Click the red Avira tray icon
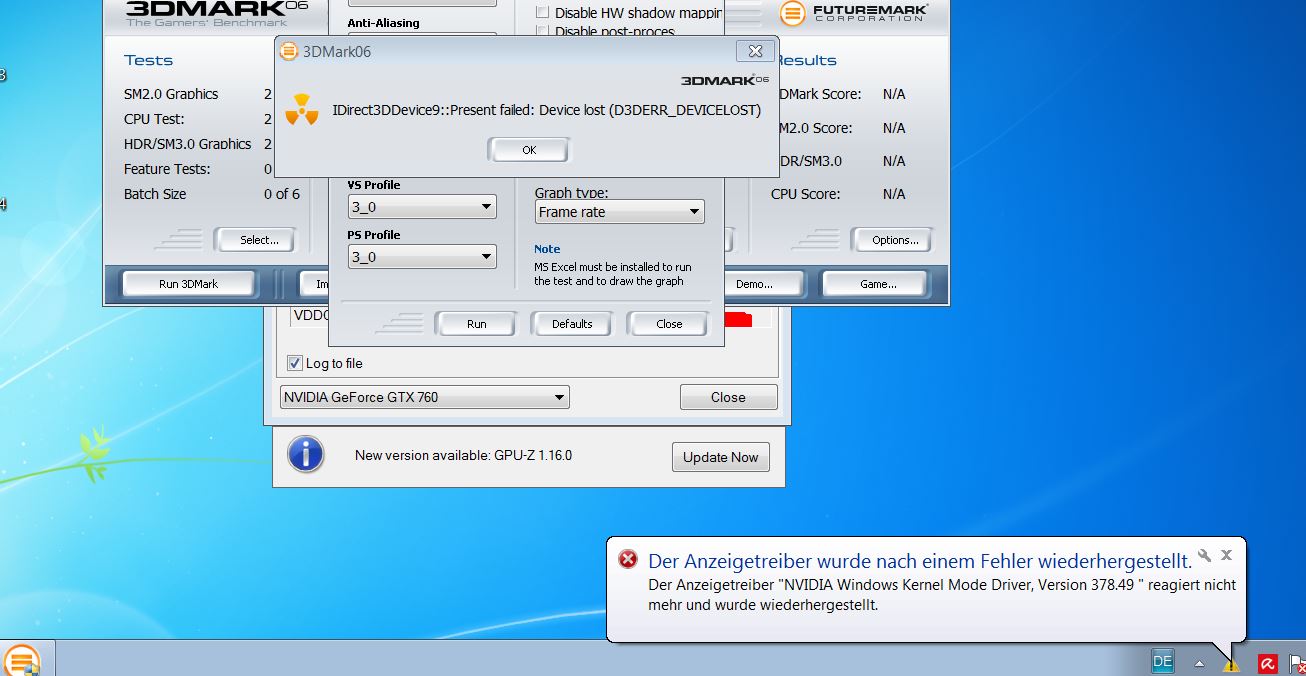This screenshot has width=1306, height=676. point(1267,663)
